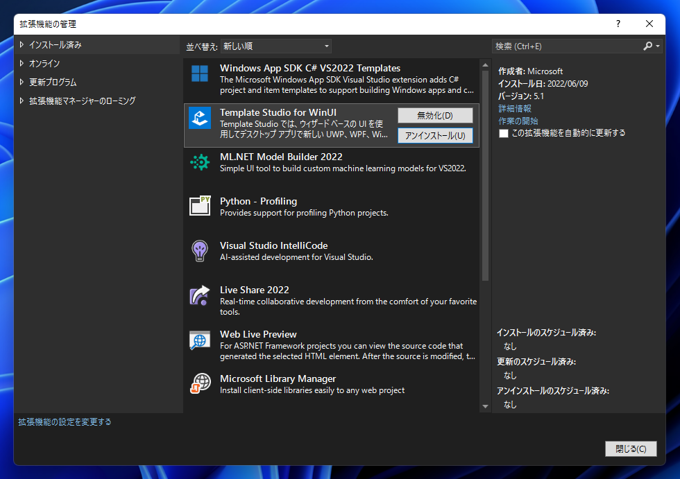Select Windows App SDK C# VS2022 Templates title
The image size is (680, 479).
point(310,68)
